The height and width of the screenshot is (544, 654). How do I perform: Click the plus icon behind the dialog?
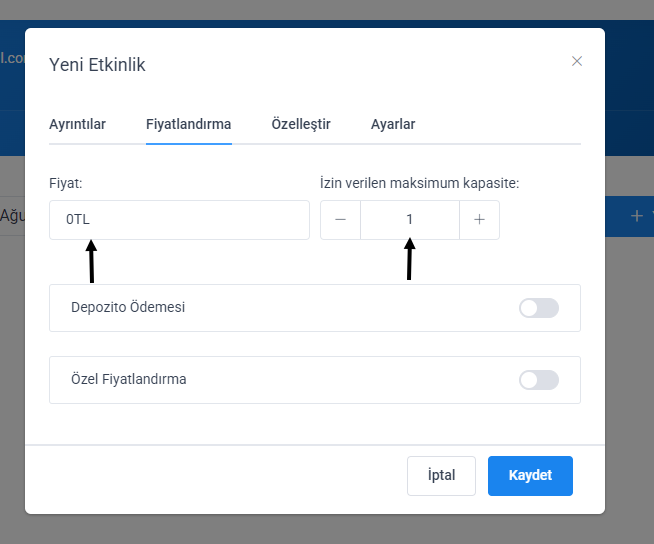[636, 215]
